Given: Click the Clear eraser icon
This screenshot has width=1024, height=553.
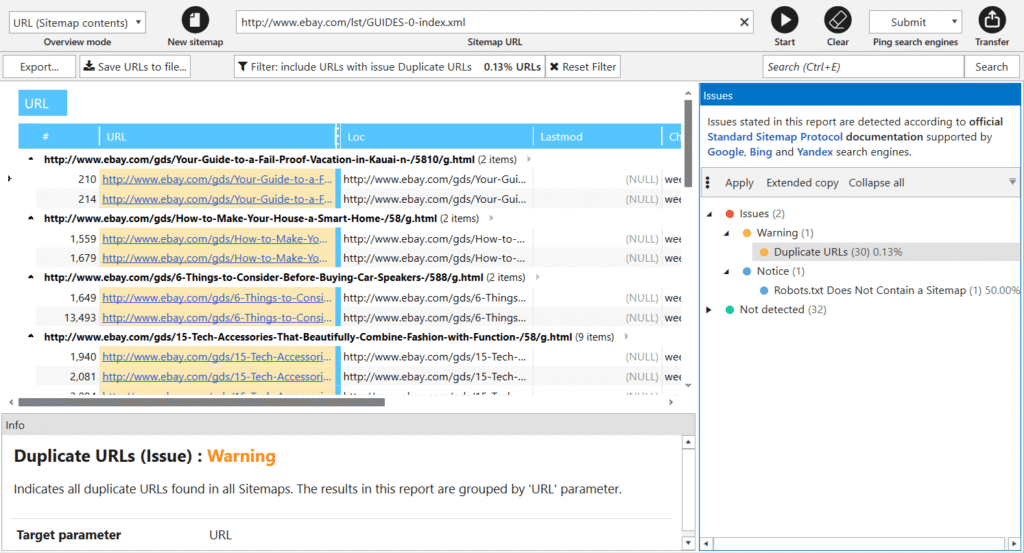Looking at the screenshot, I should [838, 20].
